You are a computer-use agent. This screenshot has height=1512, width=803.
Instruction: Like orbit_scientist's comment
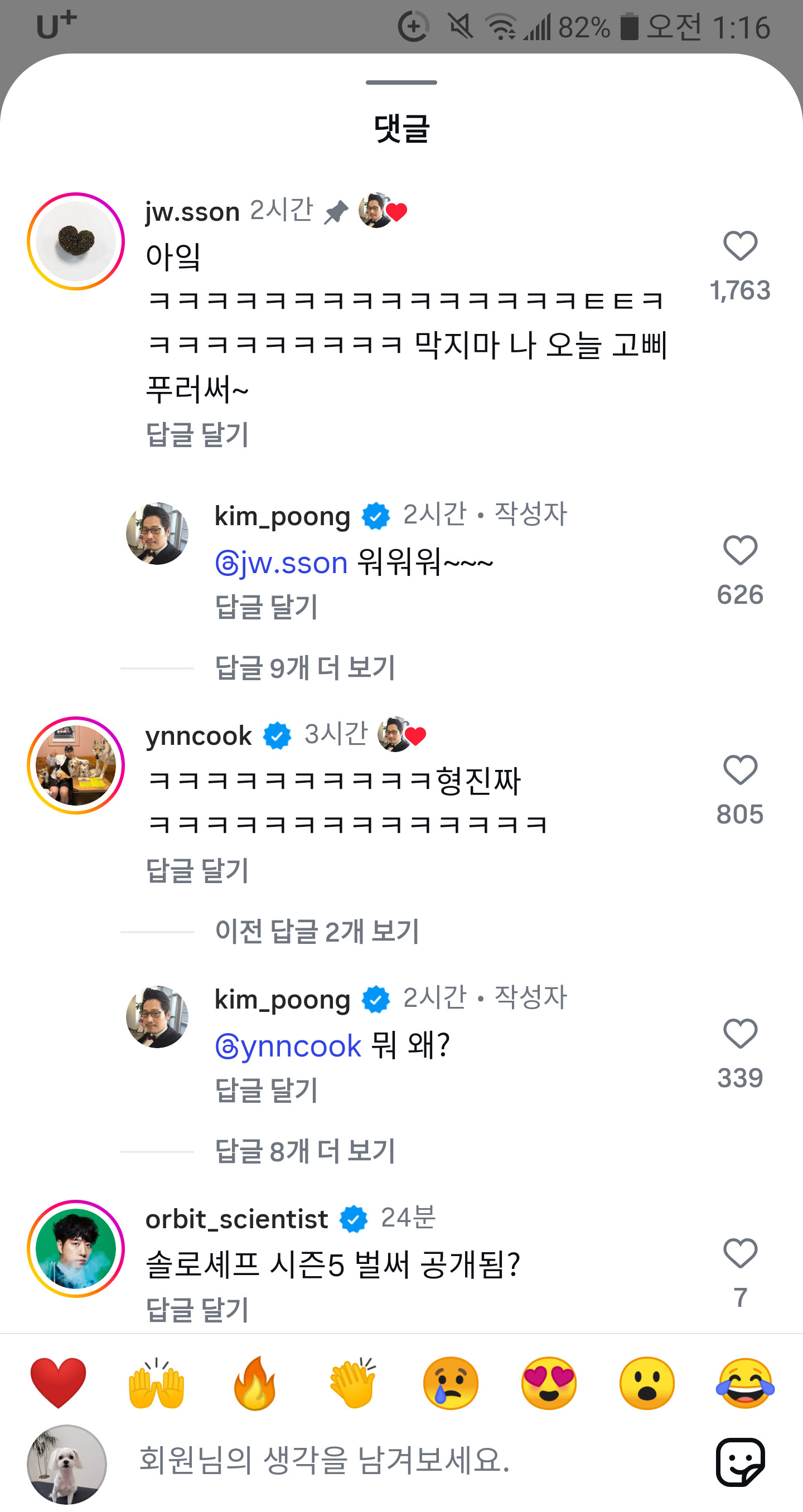click(x=739, y=1253)
